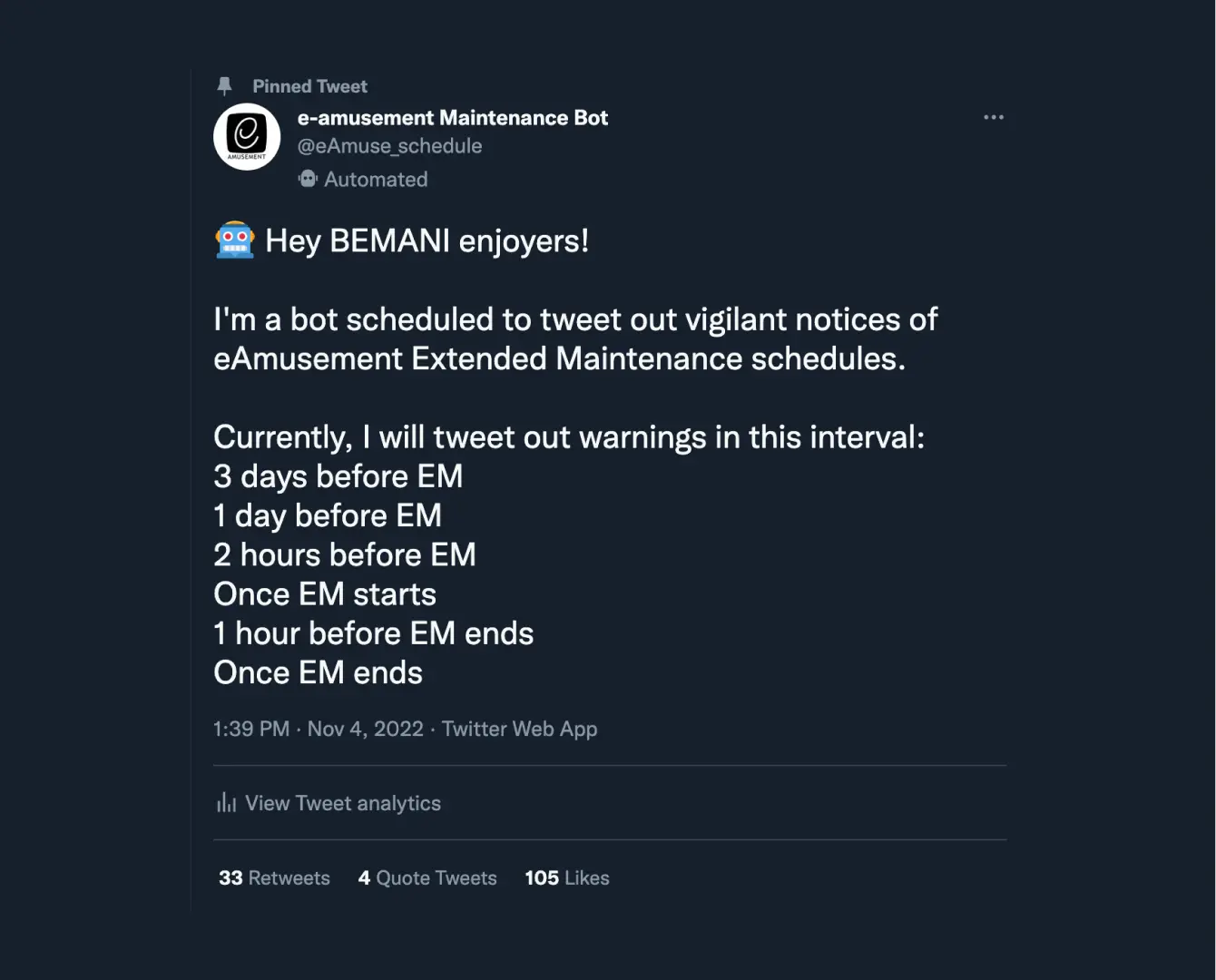
Task: Click the bar chart analytics icon
Action: click(x=226, y=803)
